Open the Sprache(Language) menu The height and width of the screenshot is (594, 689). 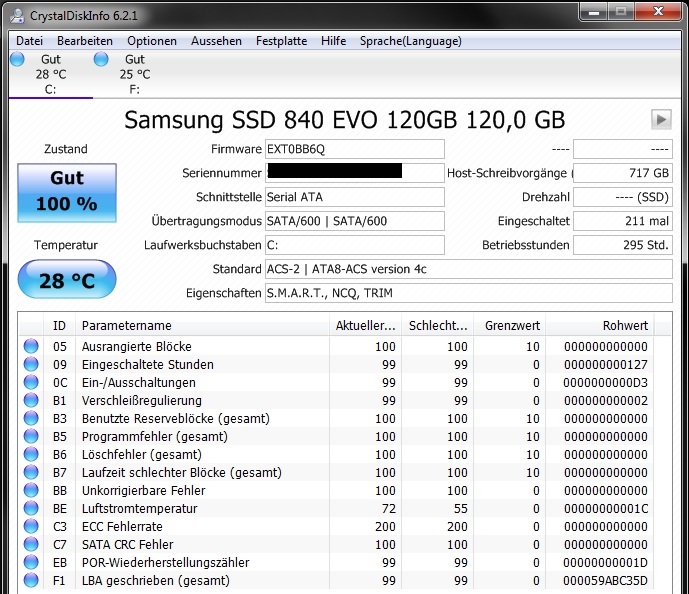[411, 41]
